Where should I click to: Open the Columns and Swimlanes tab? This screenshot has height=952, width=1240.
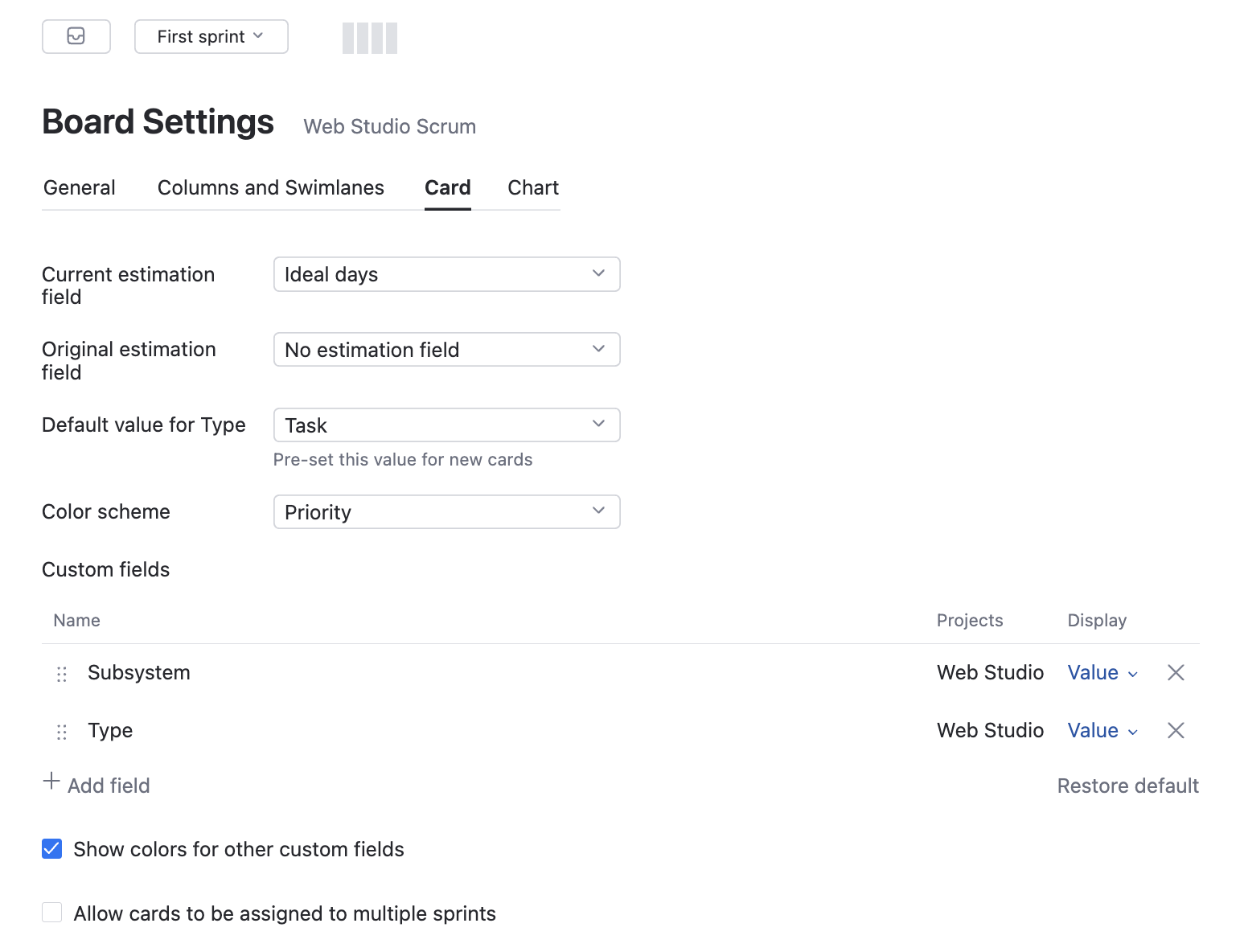(270, 187)
